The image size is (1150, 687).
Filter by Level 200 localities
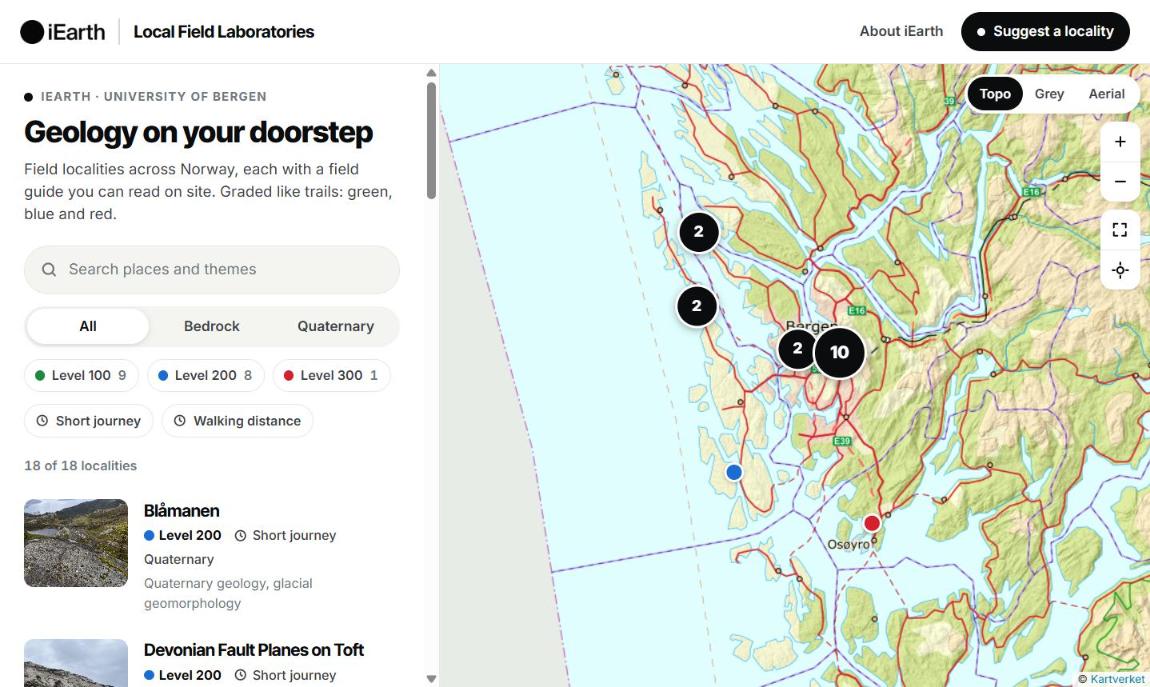205,375
